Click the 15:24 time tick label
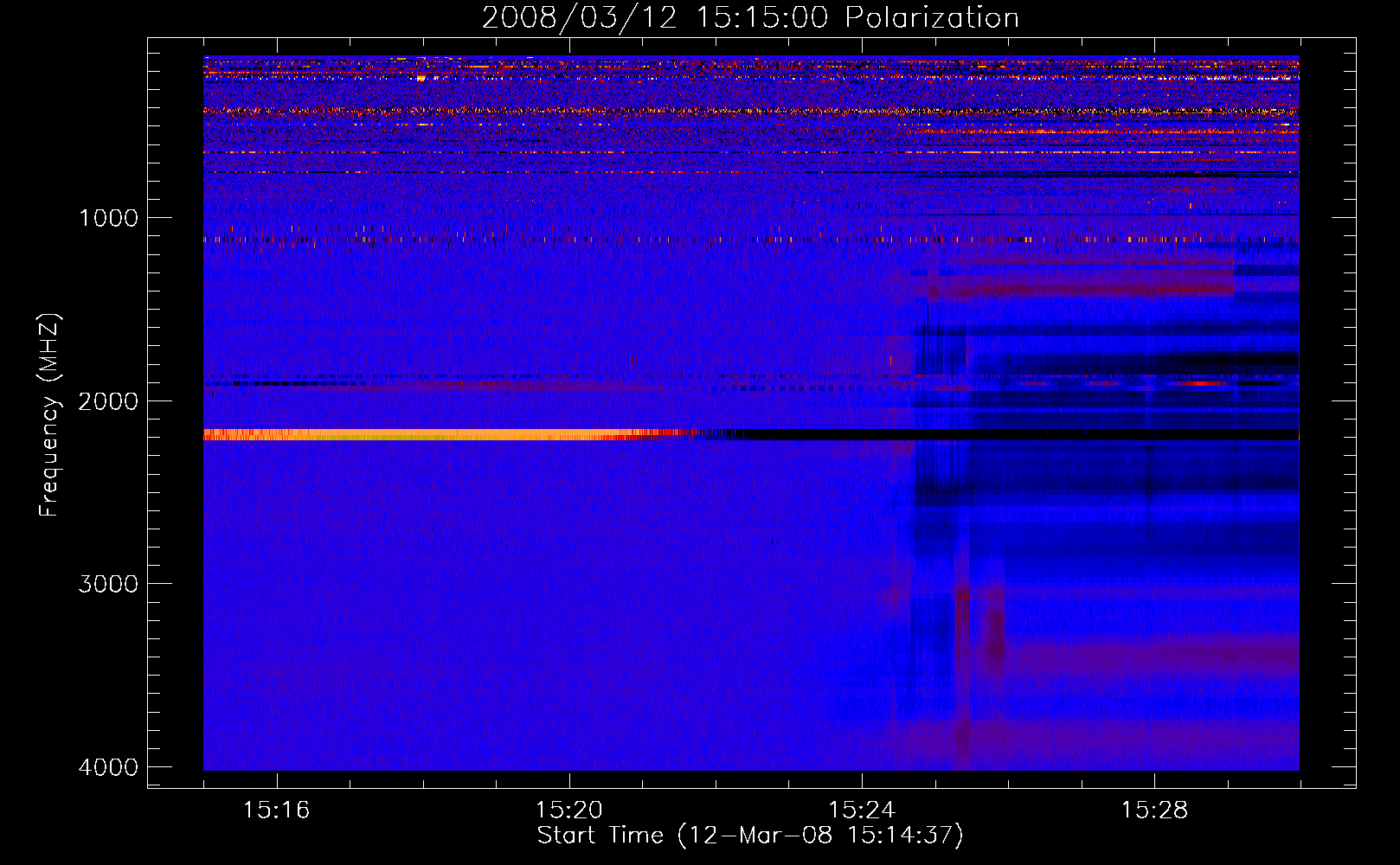This screenshot has height=865, width=1400. pos(862,811)
